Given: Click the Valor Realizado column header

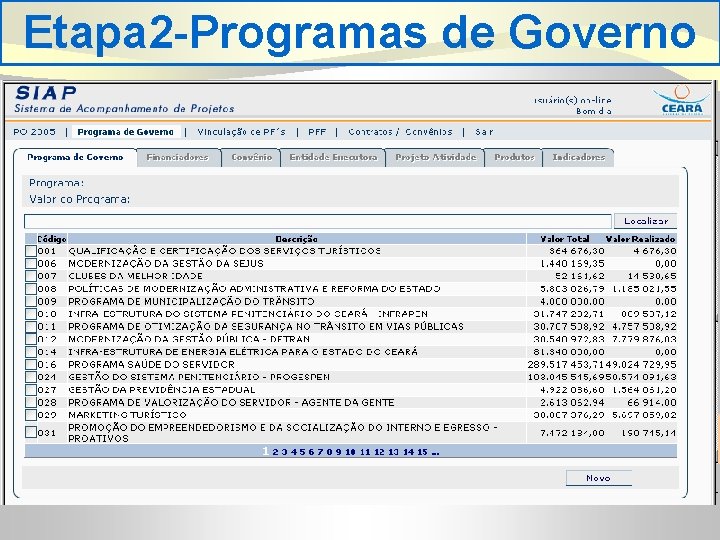Looking at the screenshot, I should click(640, 239).
